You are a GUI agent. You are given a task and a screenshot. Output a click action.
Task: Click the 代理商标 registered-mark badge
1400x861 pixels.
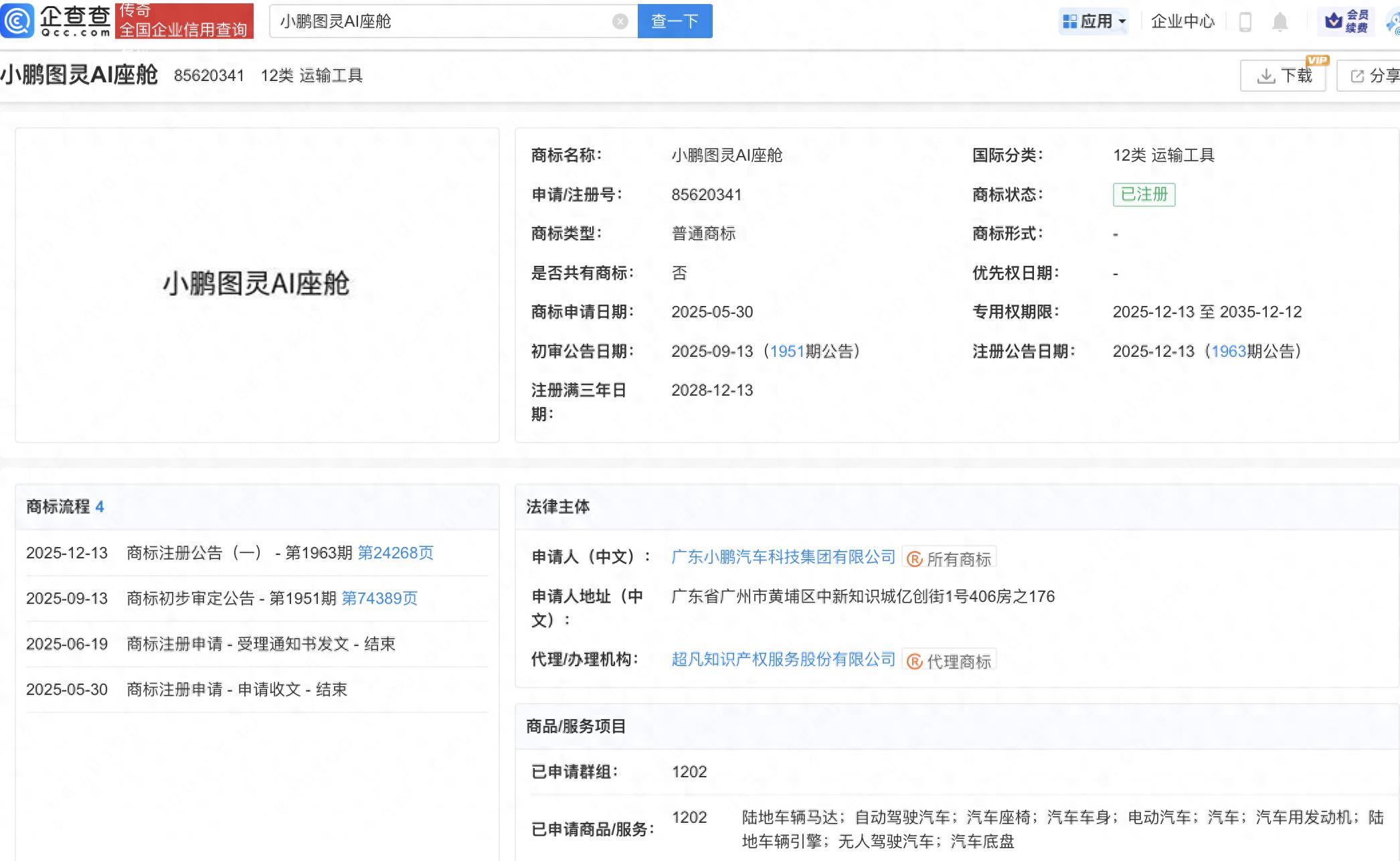point(949,661)
